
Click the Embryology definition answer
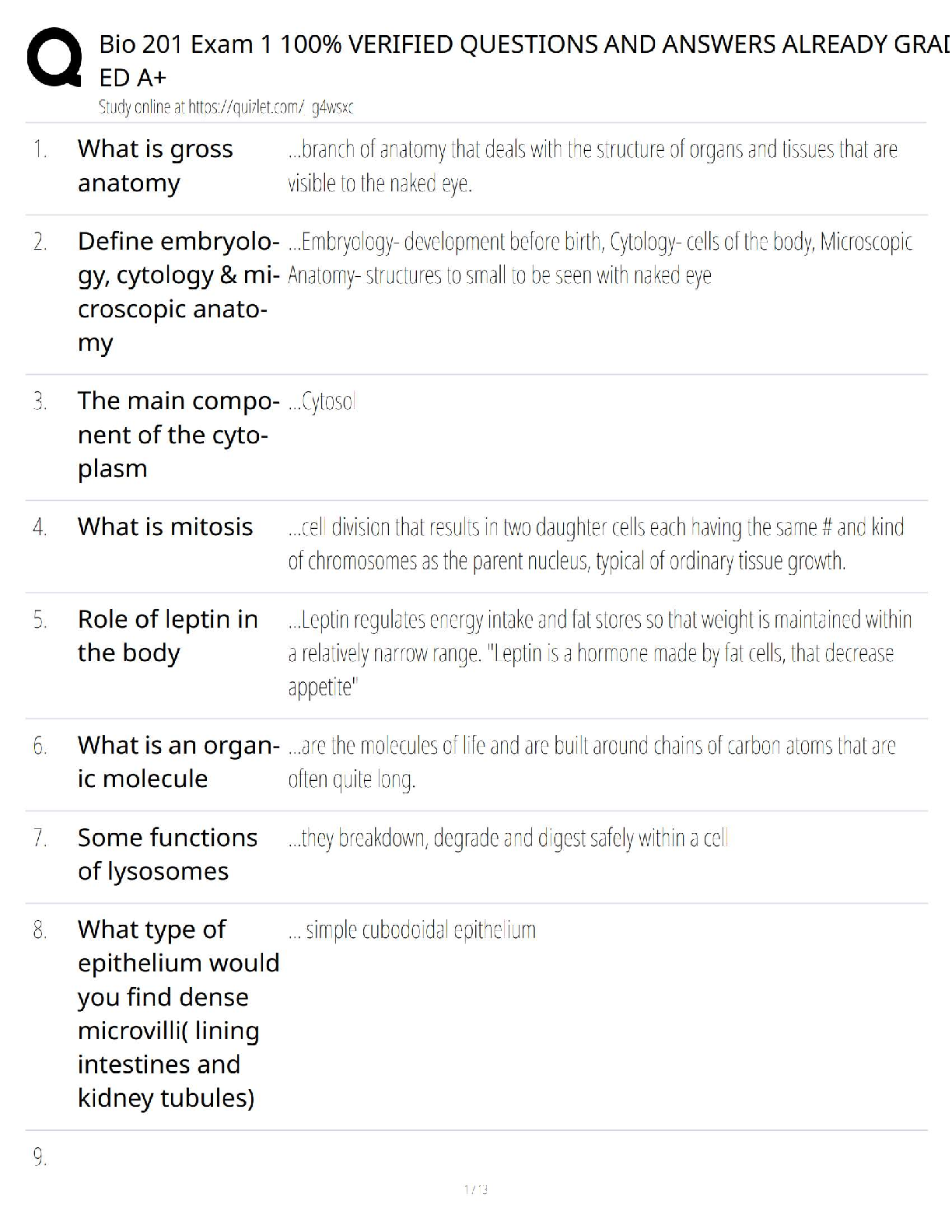tap(599, 258)
